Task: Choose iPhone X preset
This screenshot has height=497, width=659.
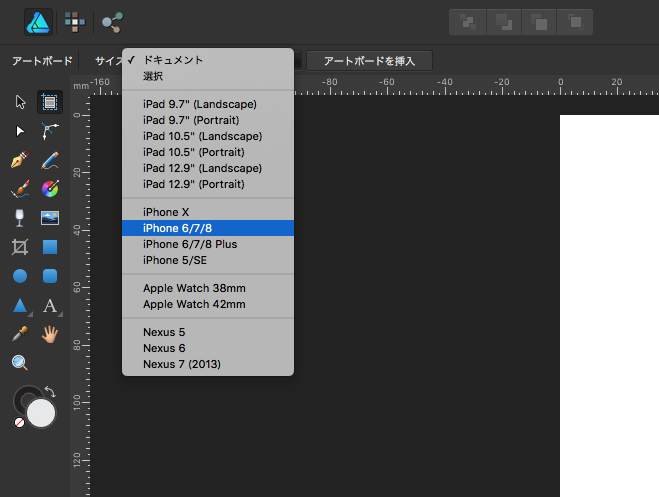Action: 208,212
